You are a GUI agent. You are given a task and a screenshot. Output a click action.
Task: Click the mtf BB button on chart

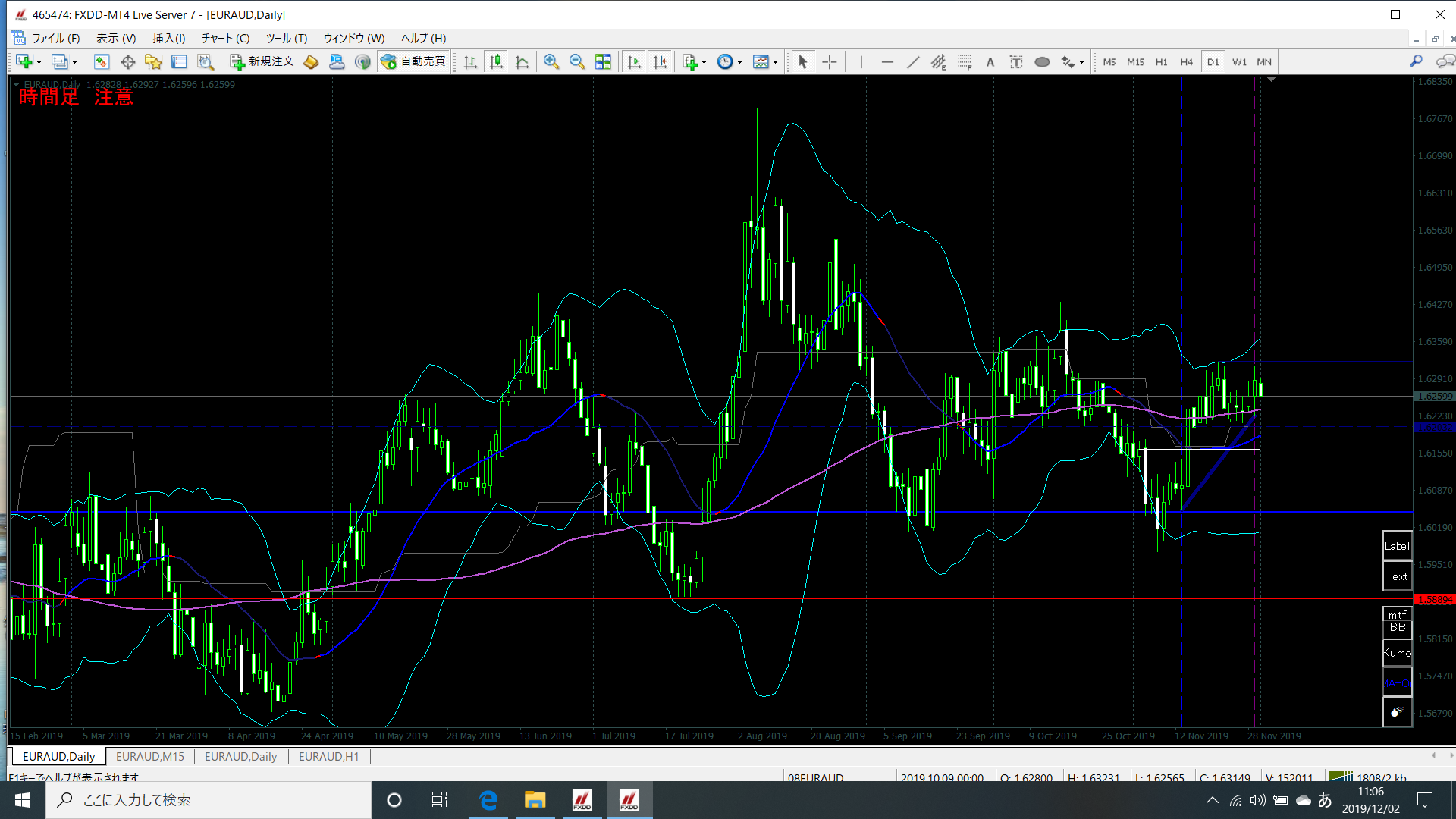pyautogui.click(x=1397, y=622)
